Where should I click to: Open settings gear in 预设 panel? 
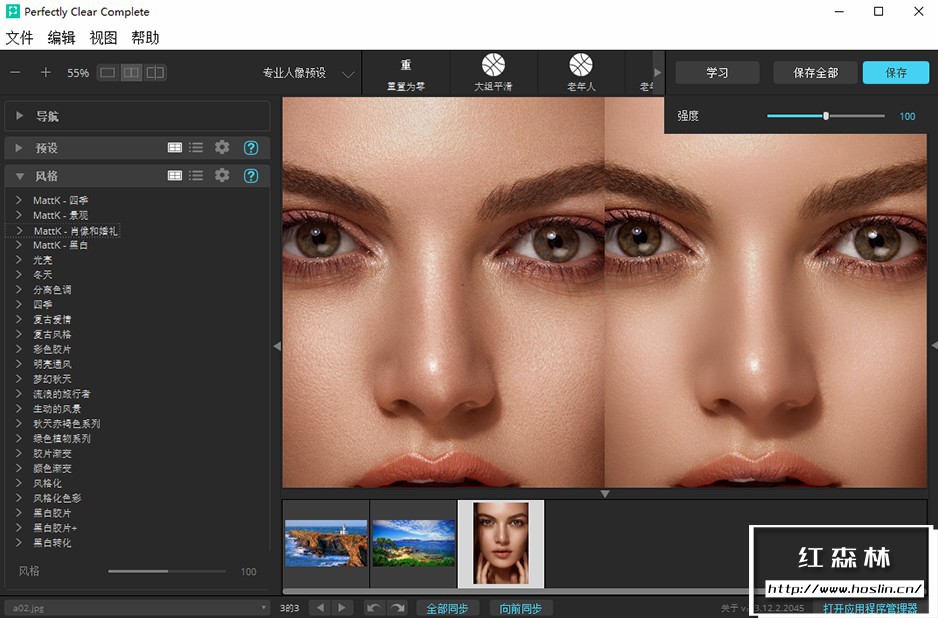coord(222,148)
